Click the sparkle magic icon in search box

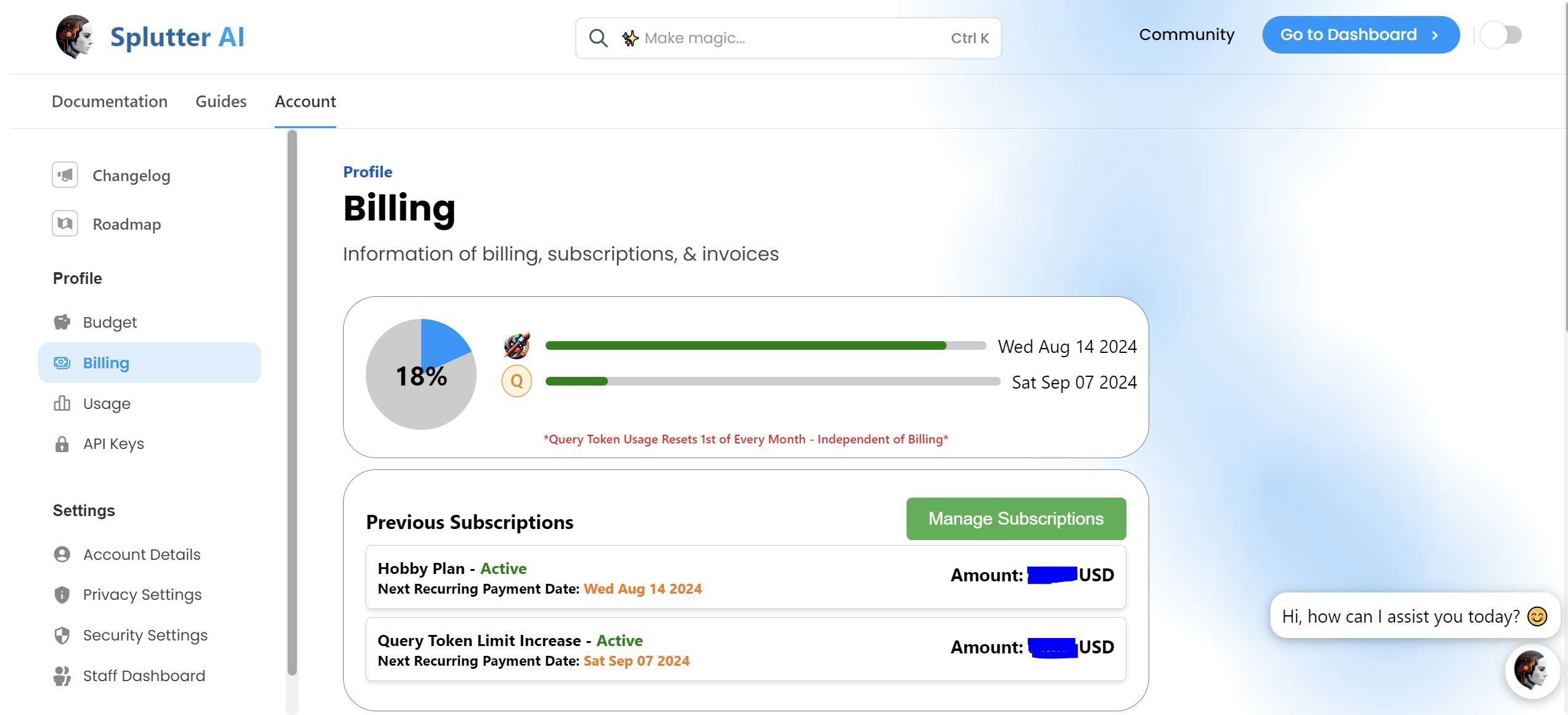(x=630, y=38)
